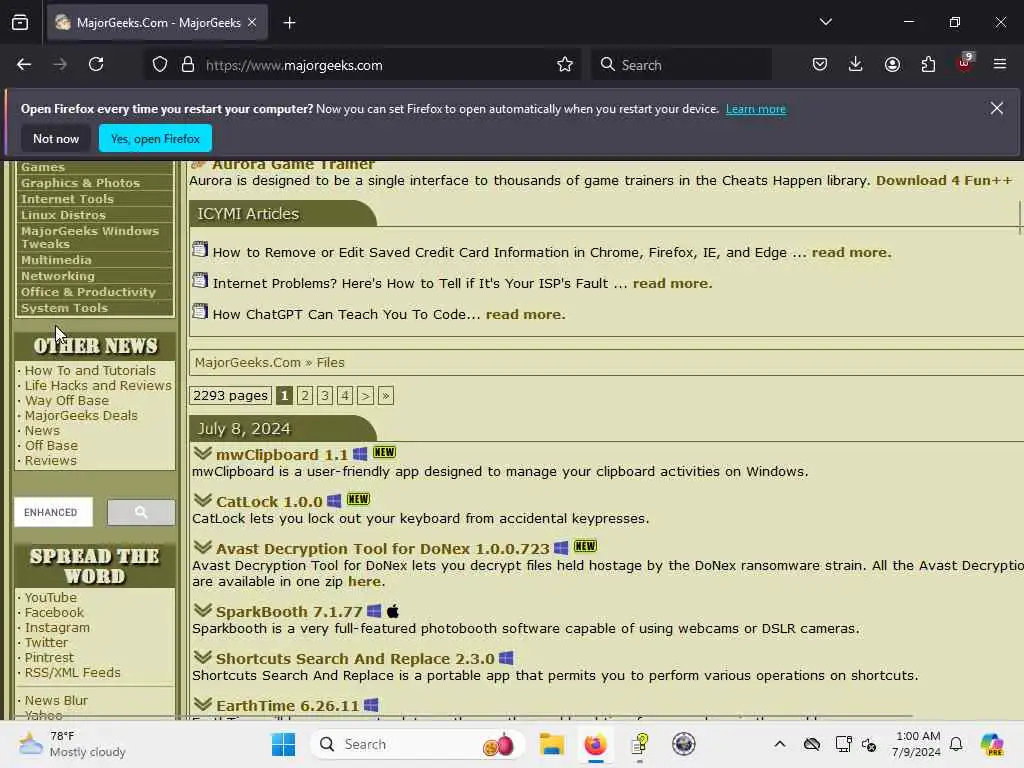Open the Firefox downloads panel
The width and height of the screenshot is (1024, 768).
[x=856, y=64]
